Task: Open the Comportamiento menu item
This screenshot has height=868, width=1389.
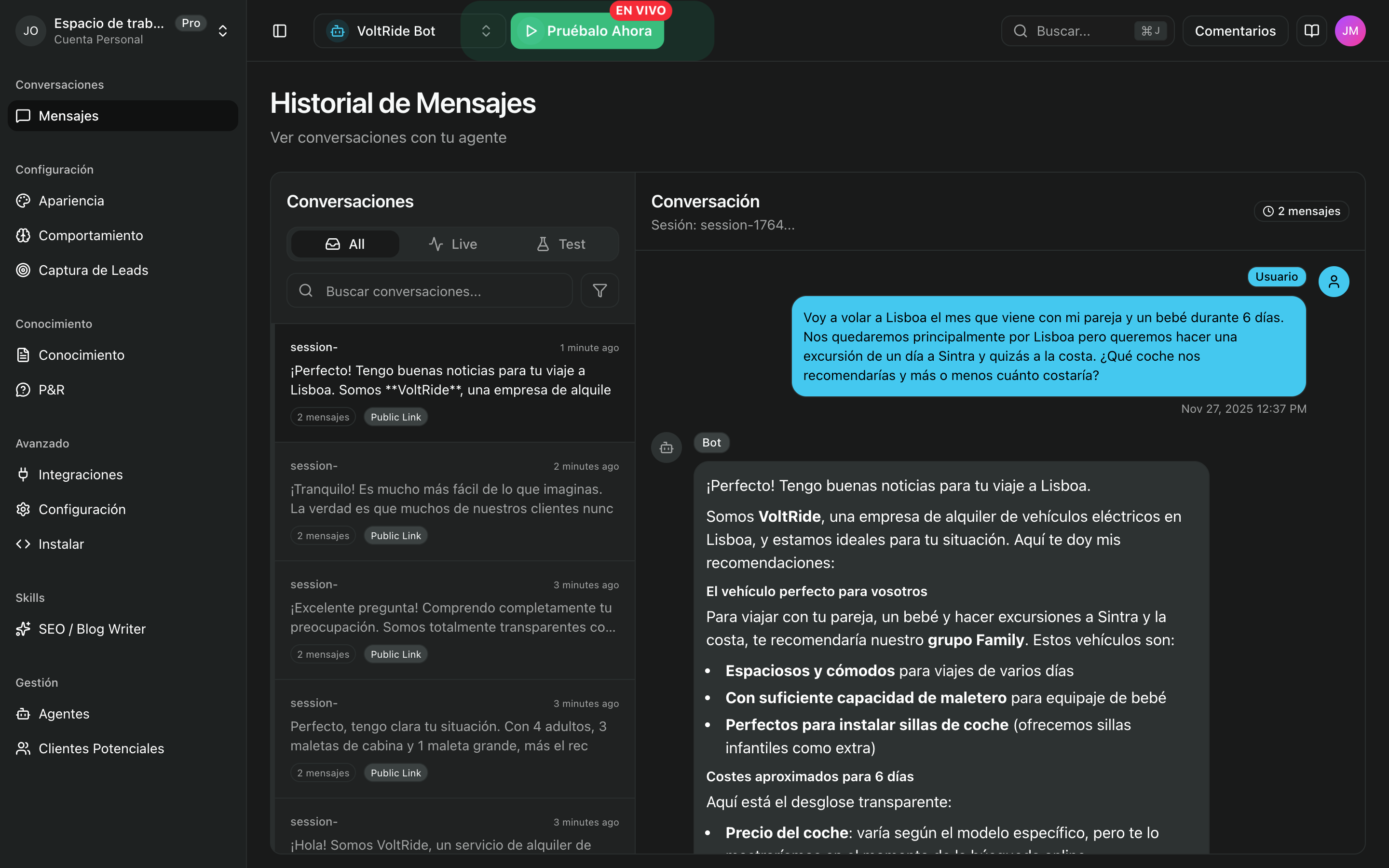Action: tap(91, 235)
